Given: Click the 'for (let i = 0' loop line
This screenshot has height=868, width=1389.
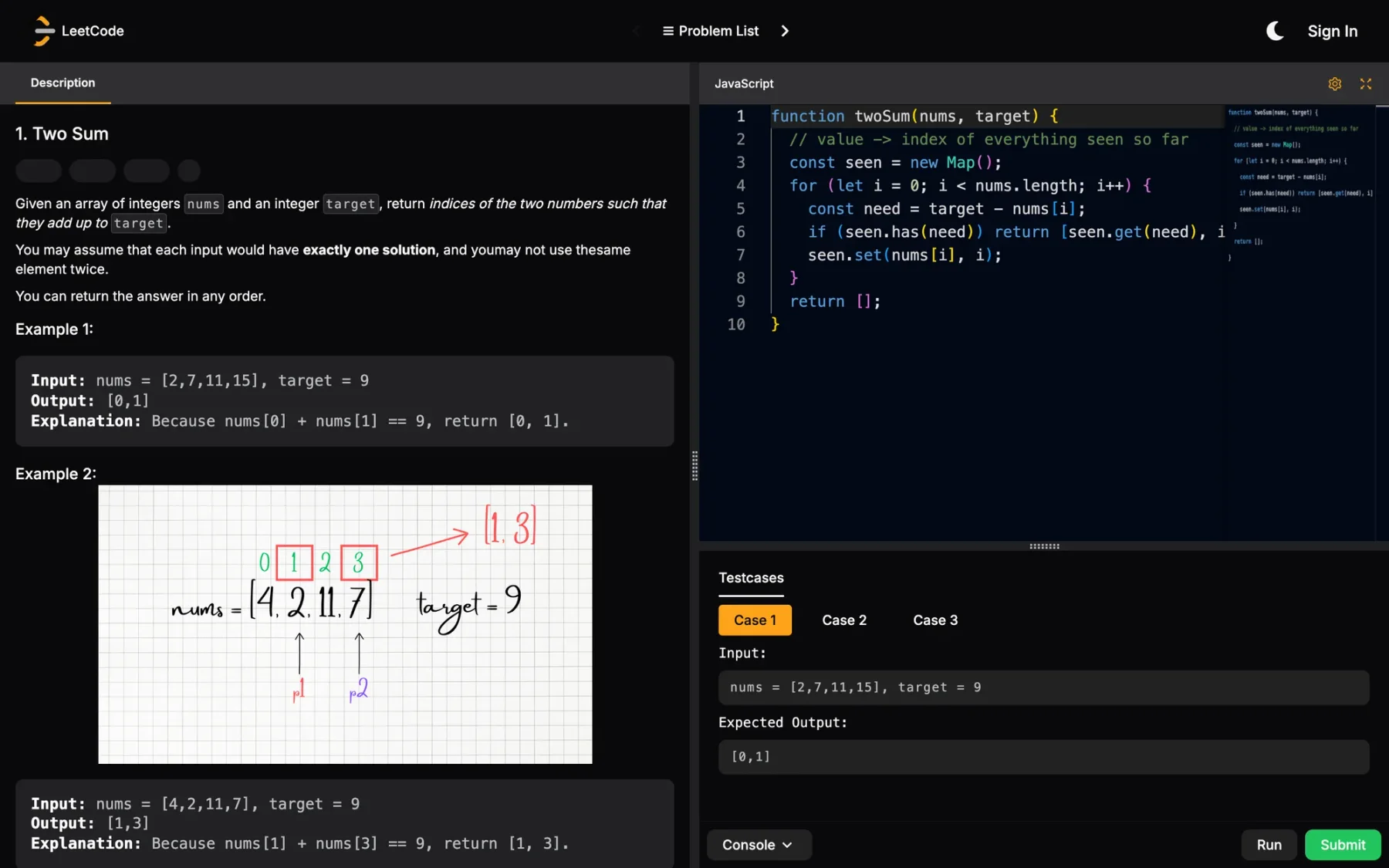Looking at the screenshot, I should pos(970,186).
